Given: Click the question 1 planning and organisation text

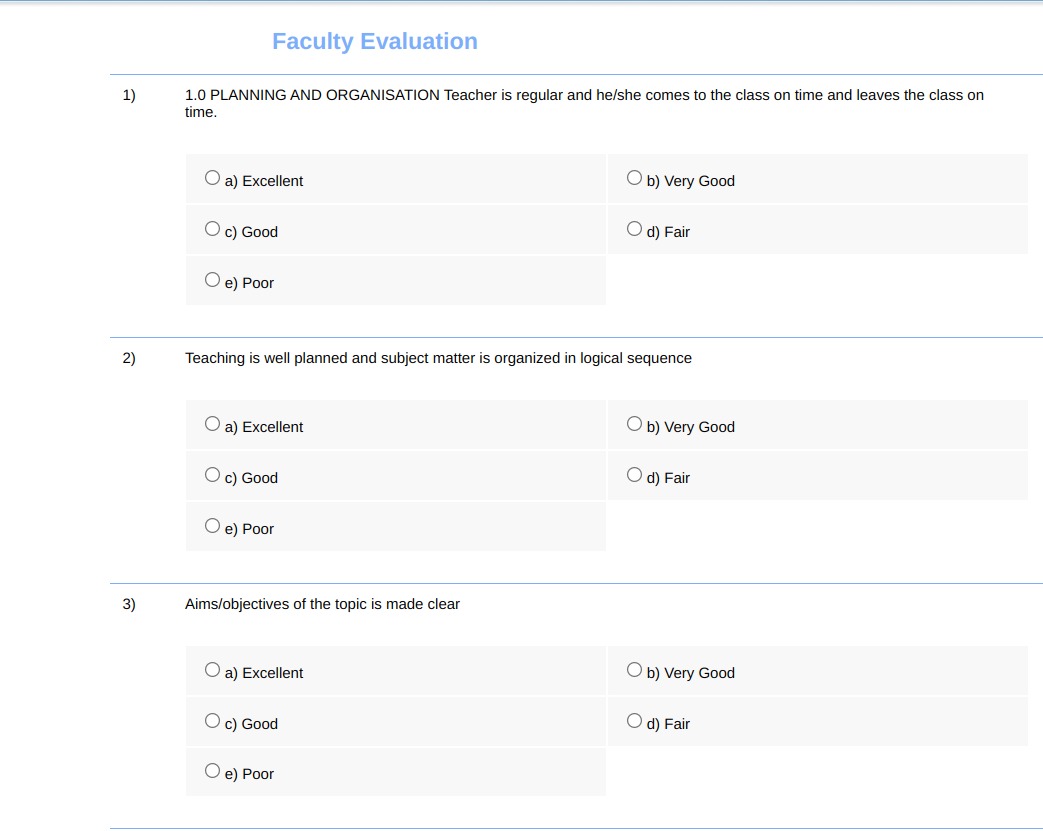Looking at the screenshot, I should pyautogui.click(x=584, y=104).
